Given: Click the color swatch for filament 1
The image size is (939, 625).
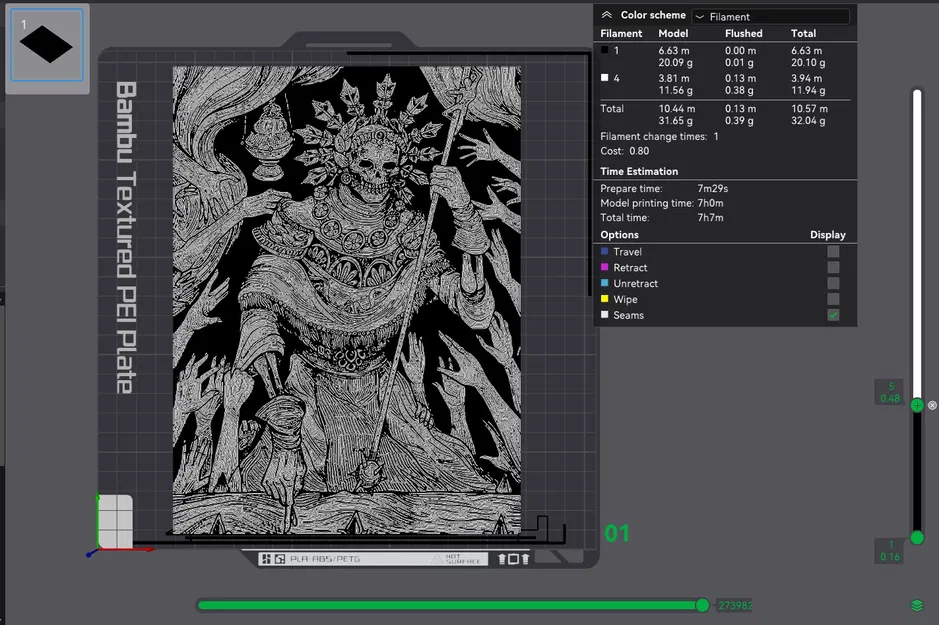Looking at the screenshot, I should click(x=606, y=50).
